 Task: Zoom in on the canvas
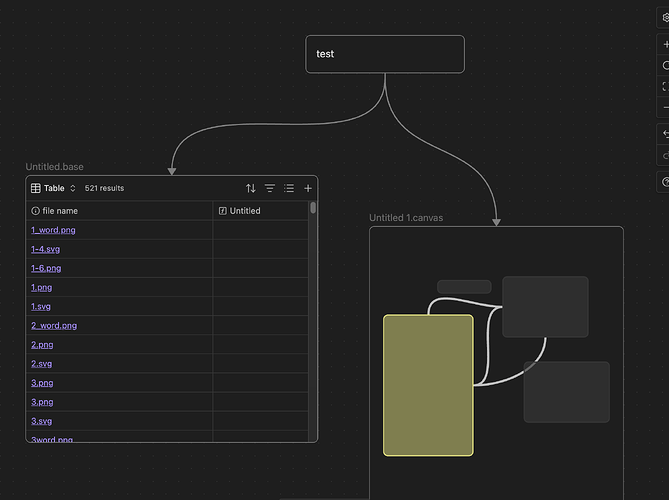tap(666, 46)
